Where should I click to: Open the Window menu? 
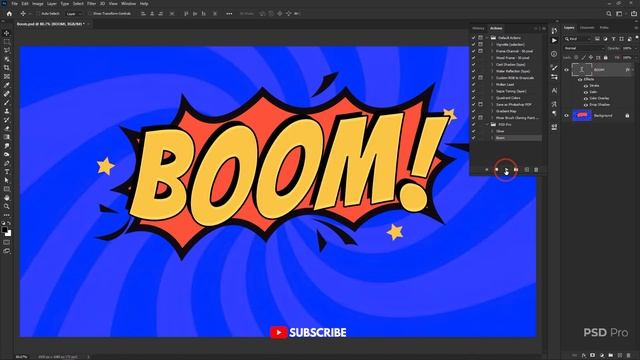(129, 4)
